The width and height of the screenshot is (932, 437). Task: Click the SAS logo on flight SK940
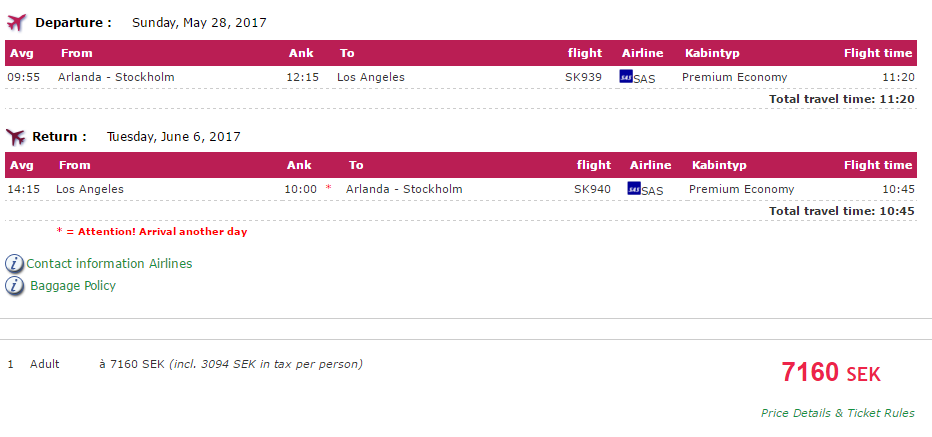coord(634,188)
